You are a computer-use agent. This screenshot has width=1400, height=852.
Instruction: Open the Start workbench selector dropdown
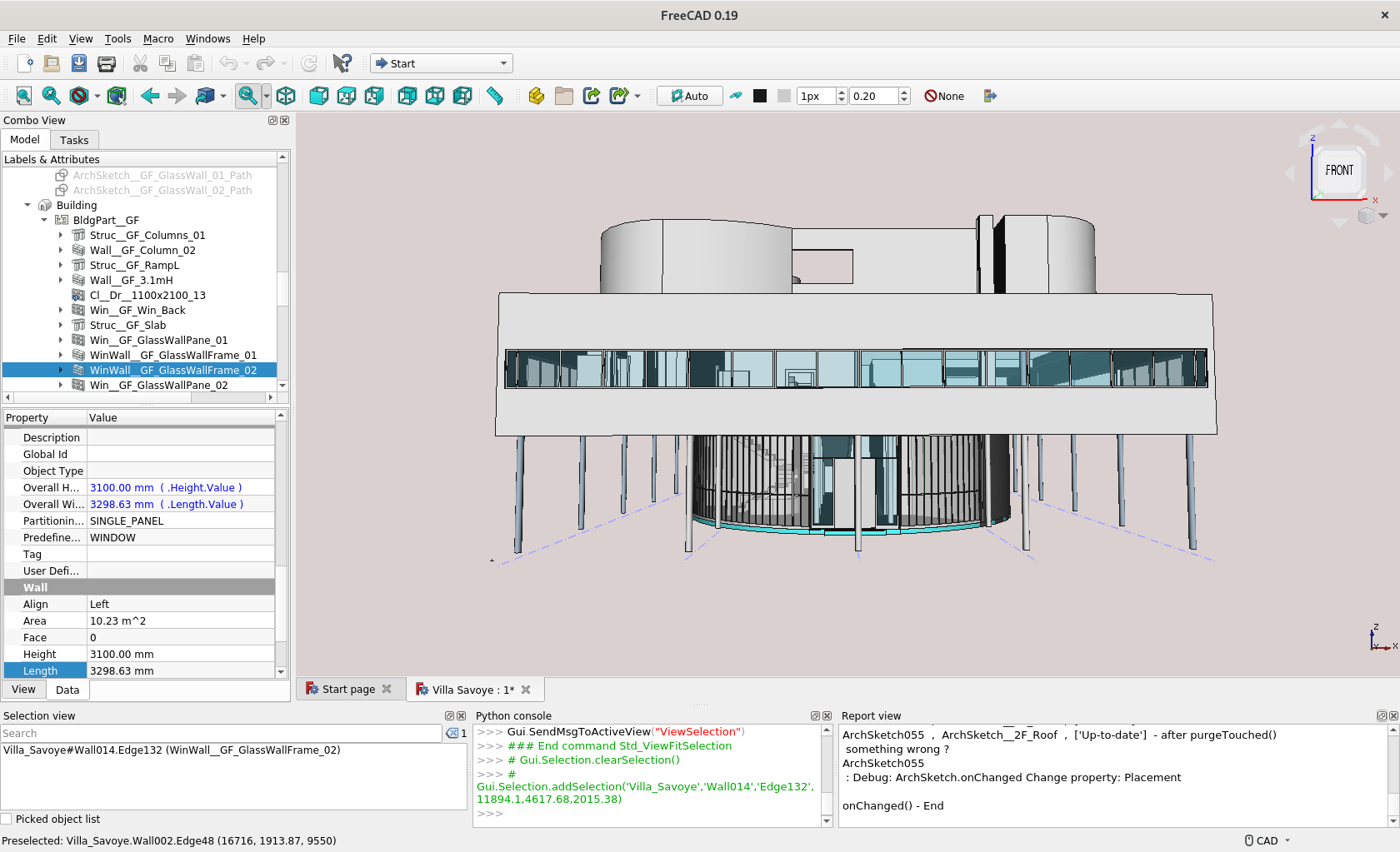click(x=442, y=63)
